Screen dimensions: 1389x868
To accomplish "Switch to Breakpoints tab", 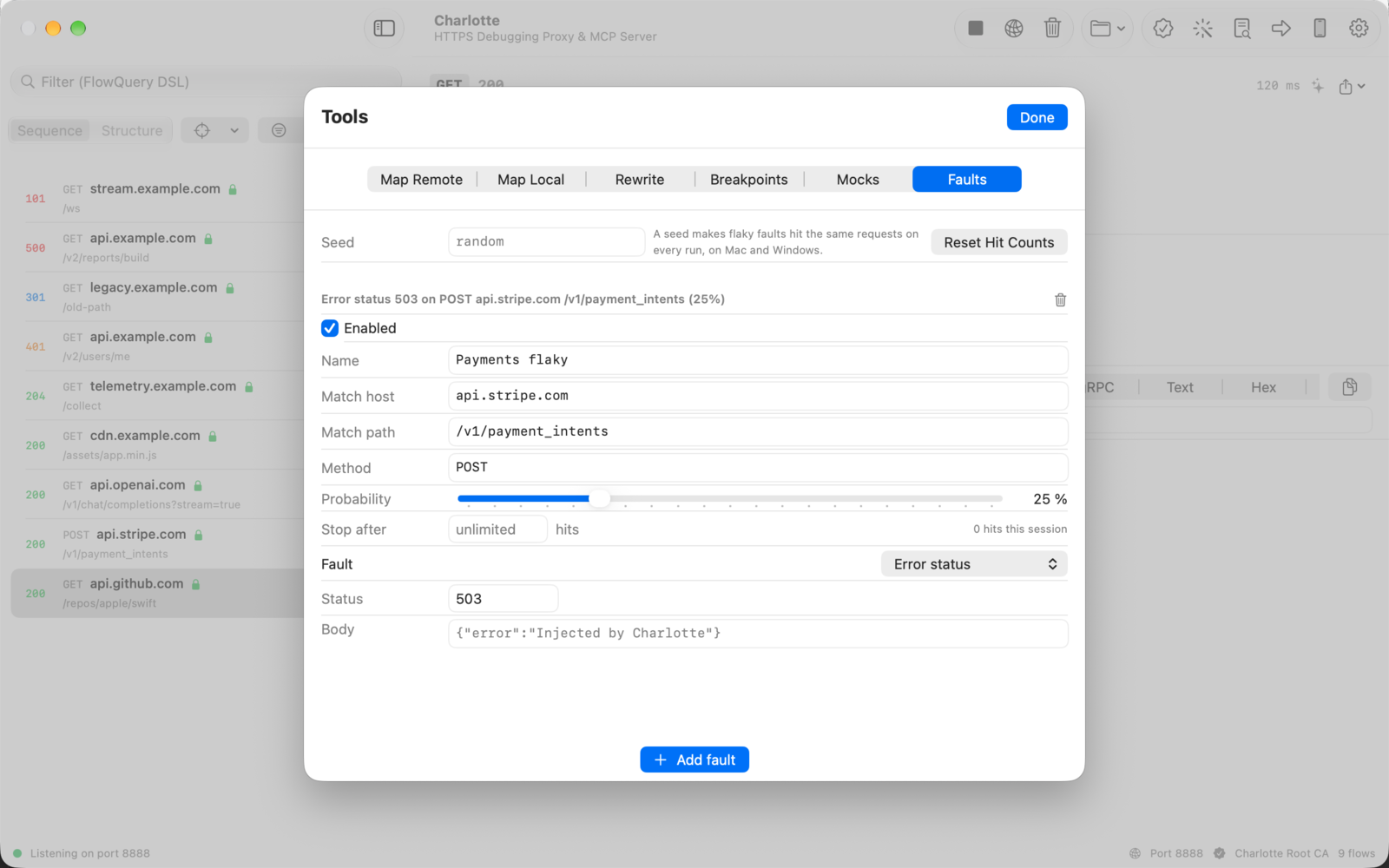I will [x=749, y=180].
